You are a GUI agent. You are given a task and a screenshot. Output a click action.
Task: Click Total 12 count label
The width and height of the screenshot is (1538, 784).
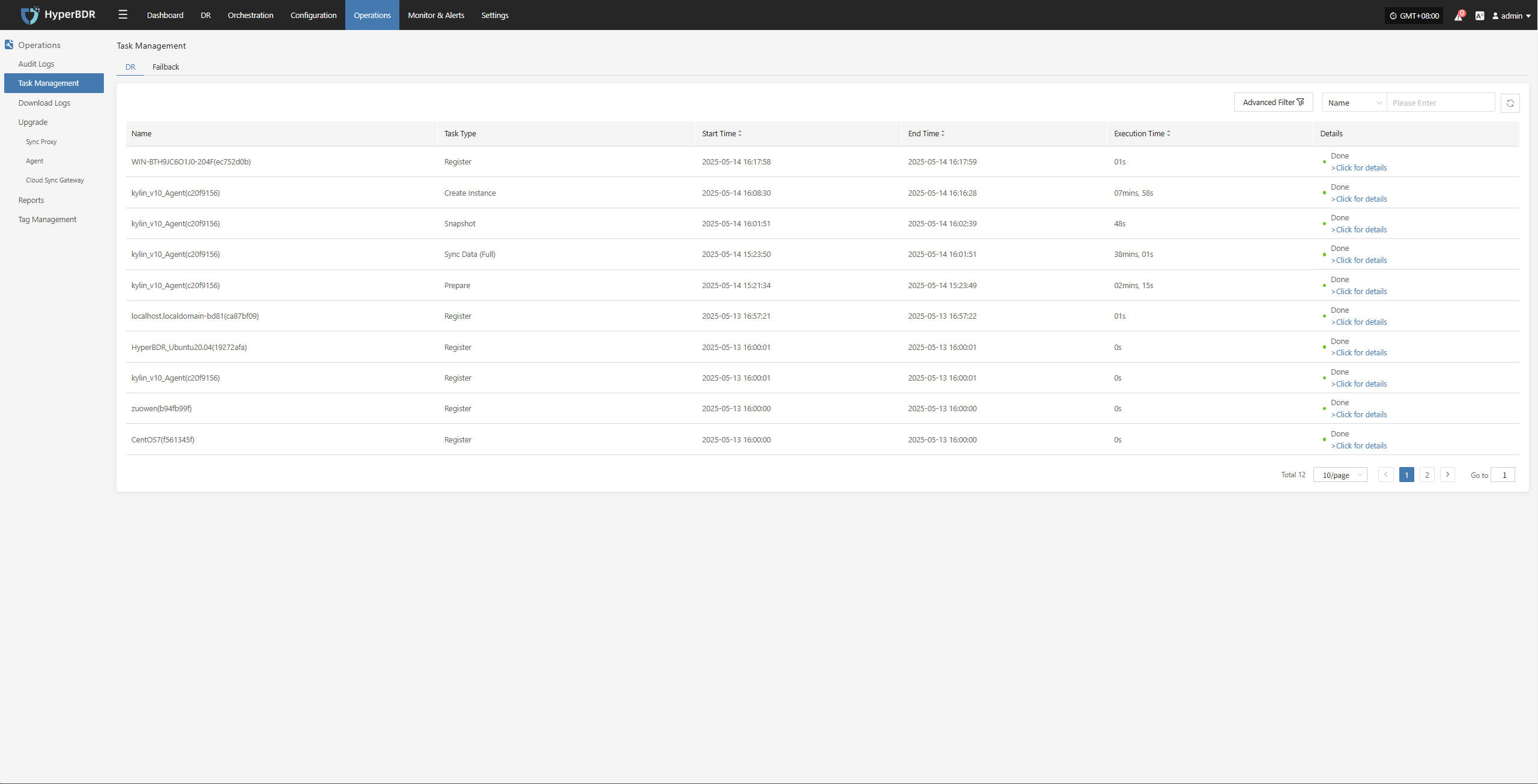[x=1293, y=474]
